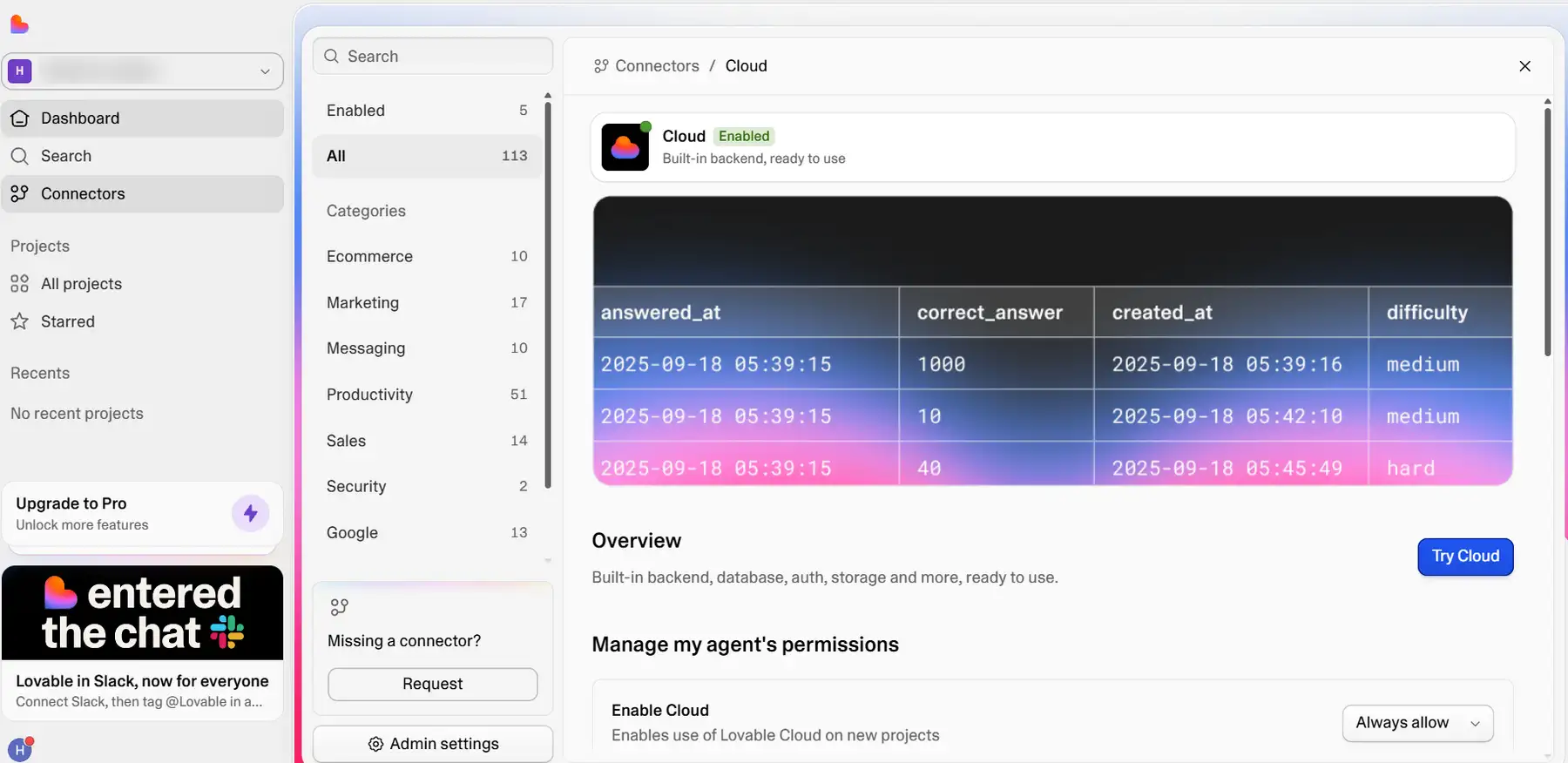Image resolution: width=1568 pixels, height=763 pixels.
Task: Click the category list scrollbar
Action: [548, 296]
